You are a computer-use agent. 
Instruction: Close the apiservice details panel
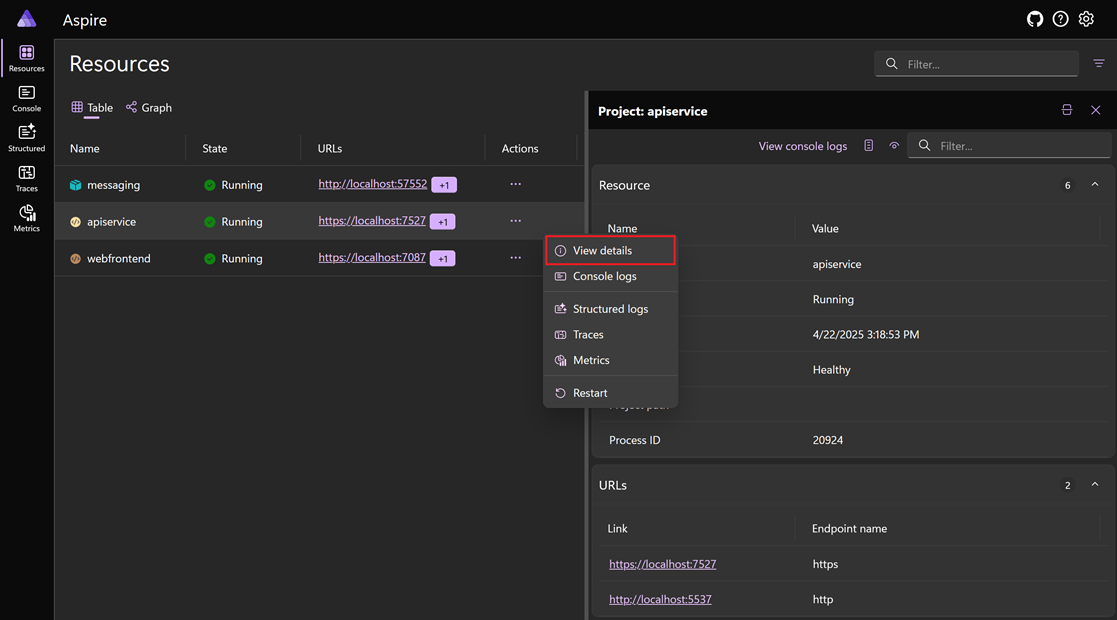[1096, 110]
